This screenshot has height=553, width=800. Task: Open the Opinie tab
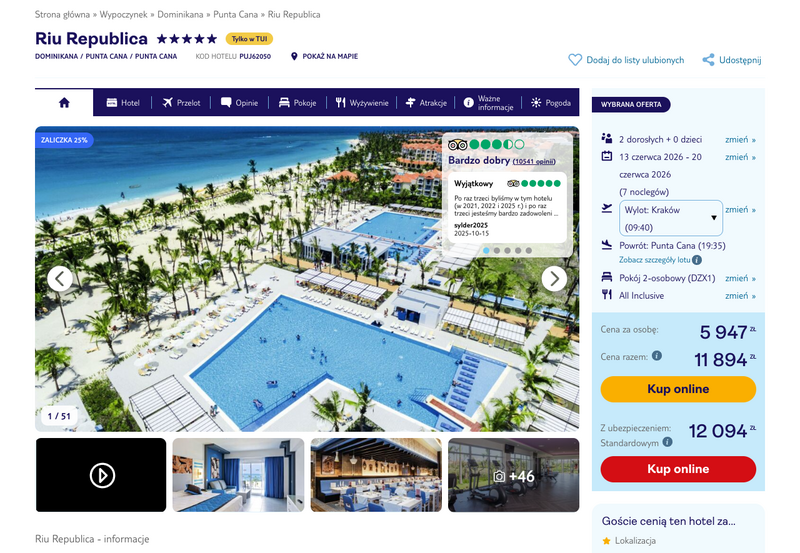tap(239, 103)
